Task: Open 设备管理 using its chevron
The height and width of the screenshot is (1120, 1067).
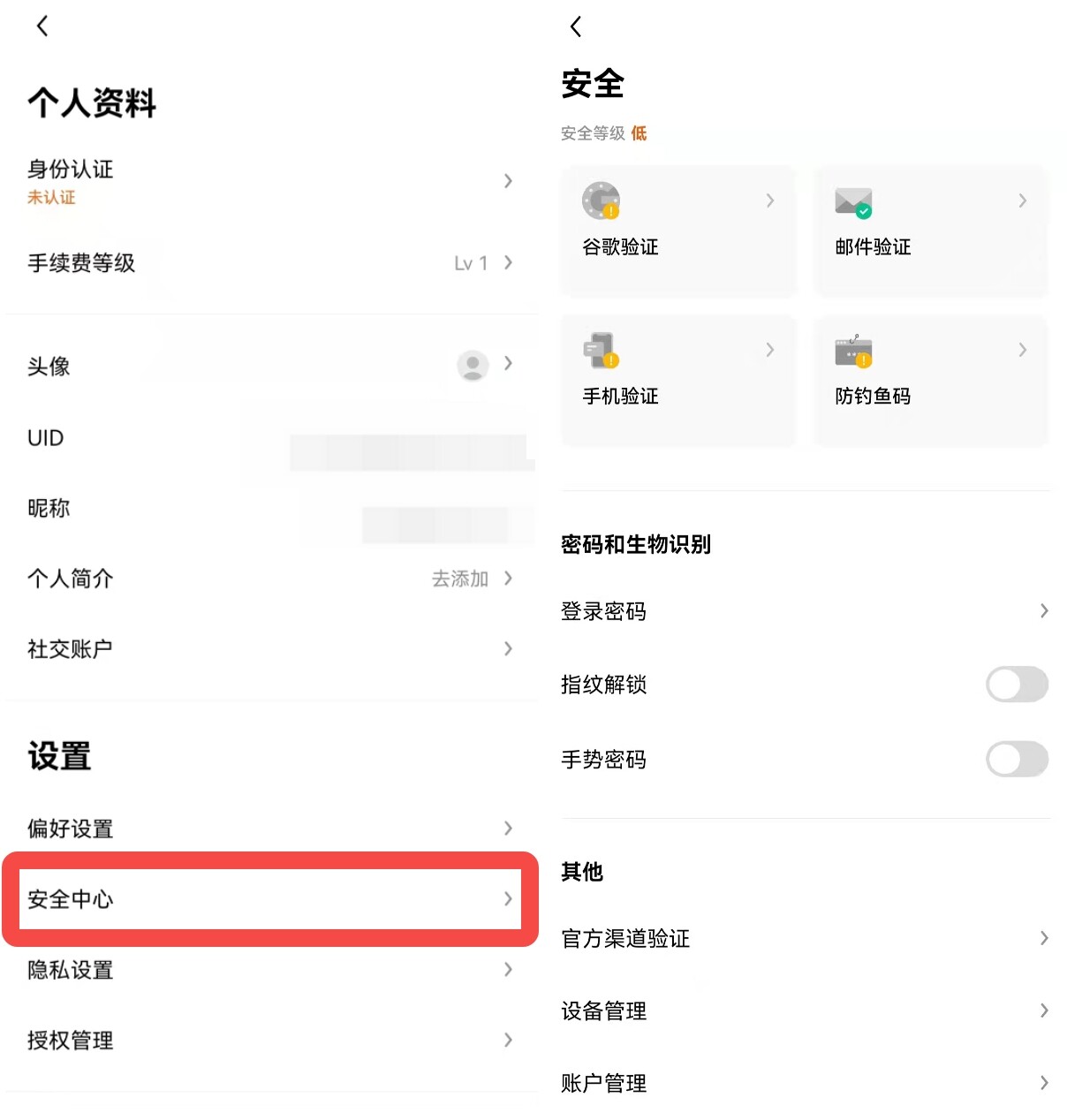Action: tap(1044, 1010)
